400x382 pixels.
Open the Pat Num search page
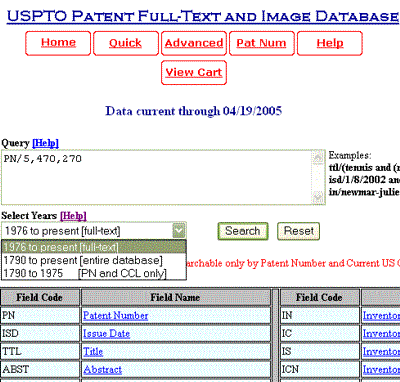click(x=262, y=43)
